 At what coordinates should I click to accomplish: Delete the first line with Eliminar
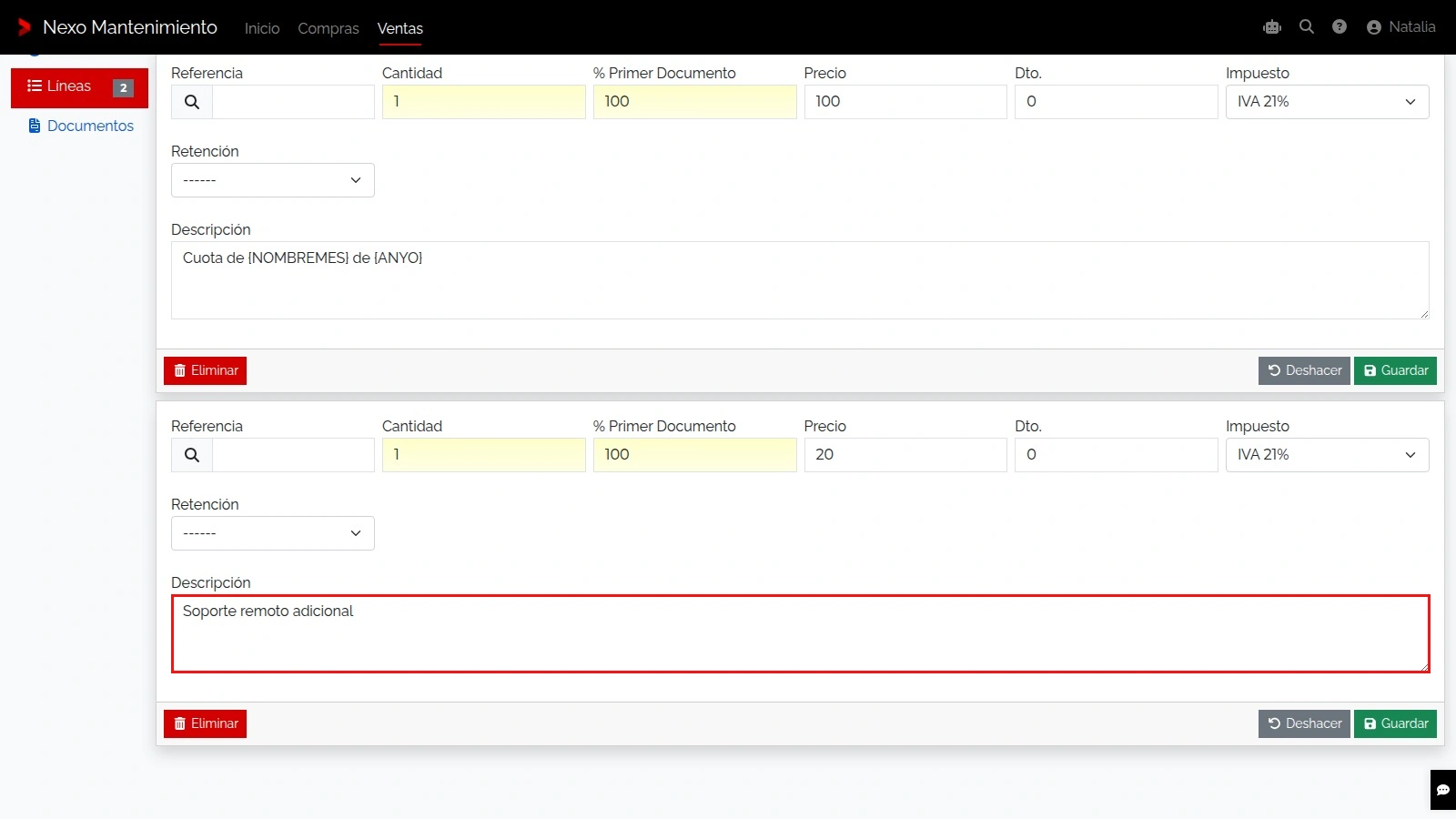pyautogui.click(x=205, y=370)
